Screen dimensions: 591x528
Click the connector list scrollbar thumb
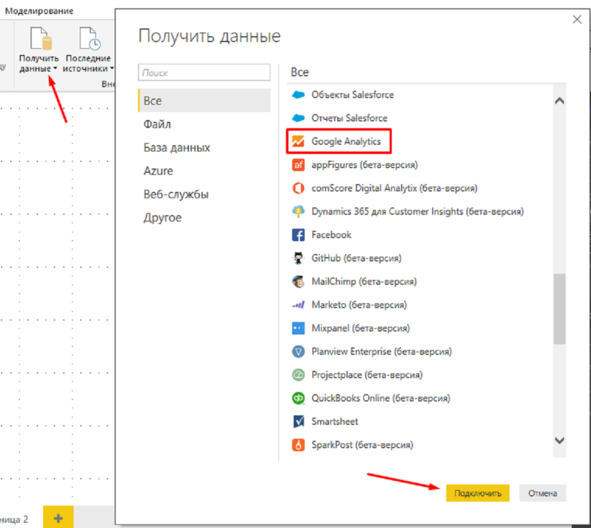point(560,309)
